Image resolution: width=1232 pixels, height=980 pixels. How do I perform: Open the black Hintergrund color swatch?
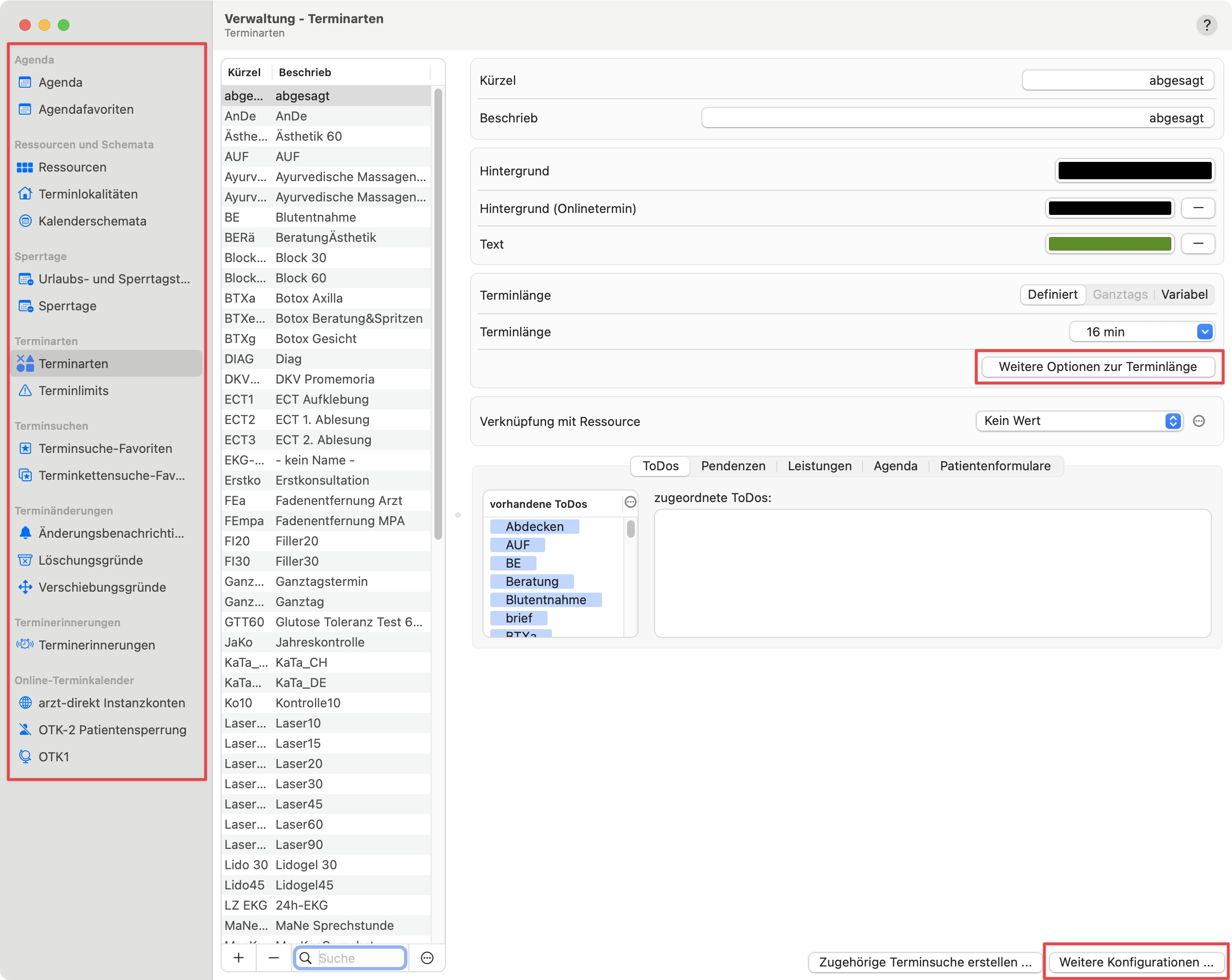tap(1135, 171)
